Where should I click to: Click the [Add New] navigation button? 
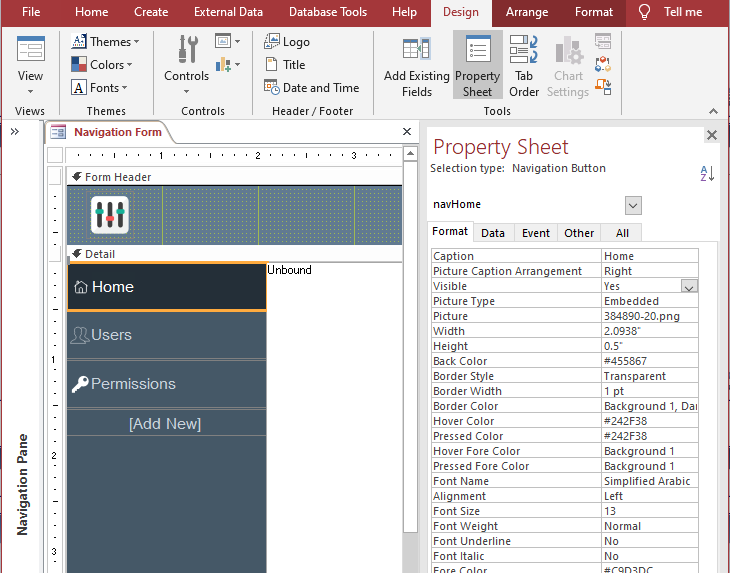(x=165, y=424)
